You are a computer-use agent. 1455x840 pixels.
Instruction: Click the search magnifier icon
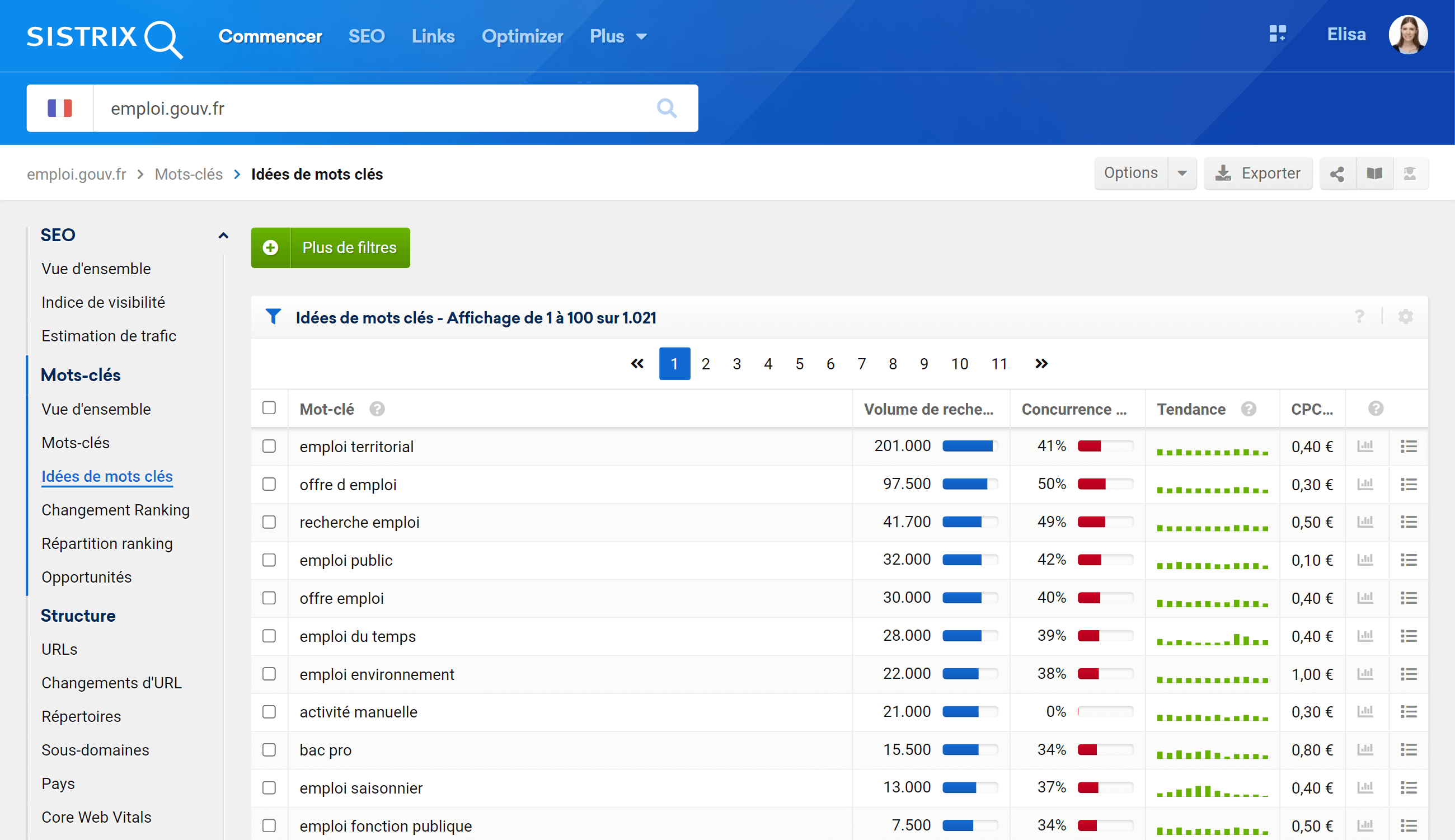667,108
